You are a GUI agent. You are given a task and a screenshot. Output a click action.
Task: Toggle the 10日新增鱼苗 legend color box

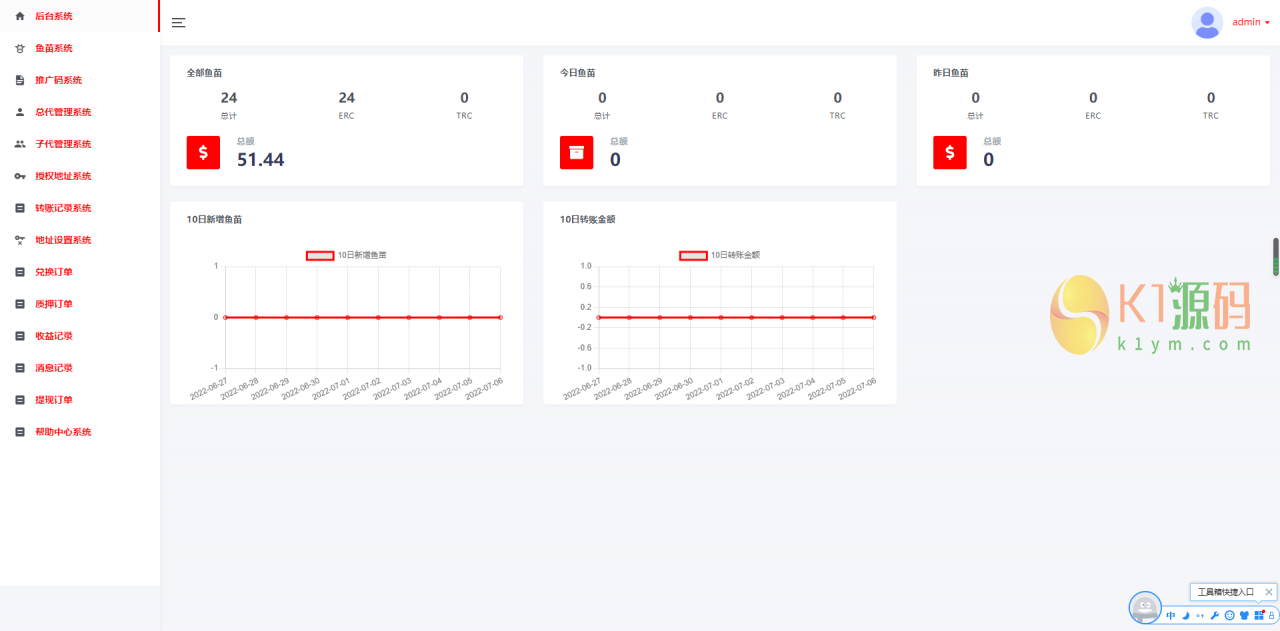320,255
